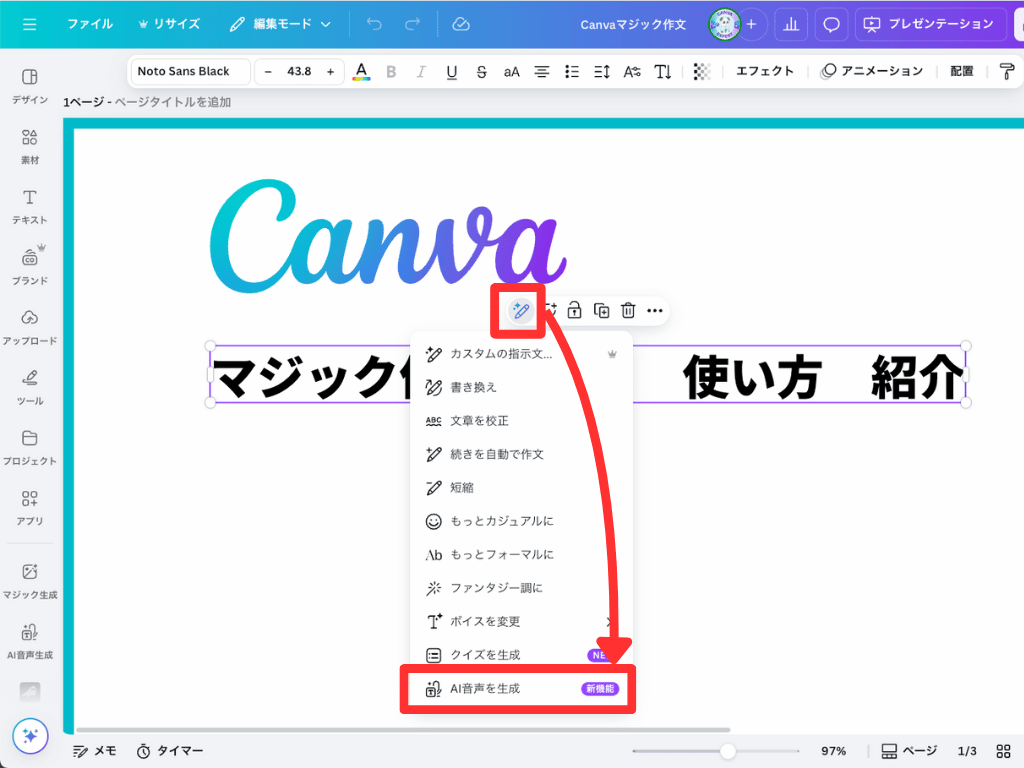Undo the last action
The height and width of the screenshot is (768, 1024).
tap(374, 24)
